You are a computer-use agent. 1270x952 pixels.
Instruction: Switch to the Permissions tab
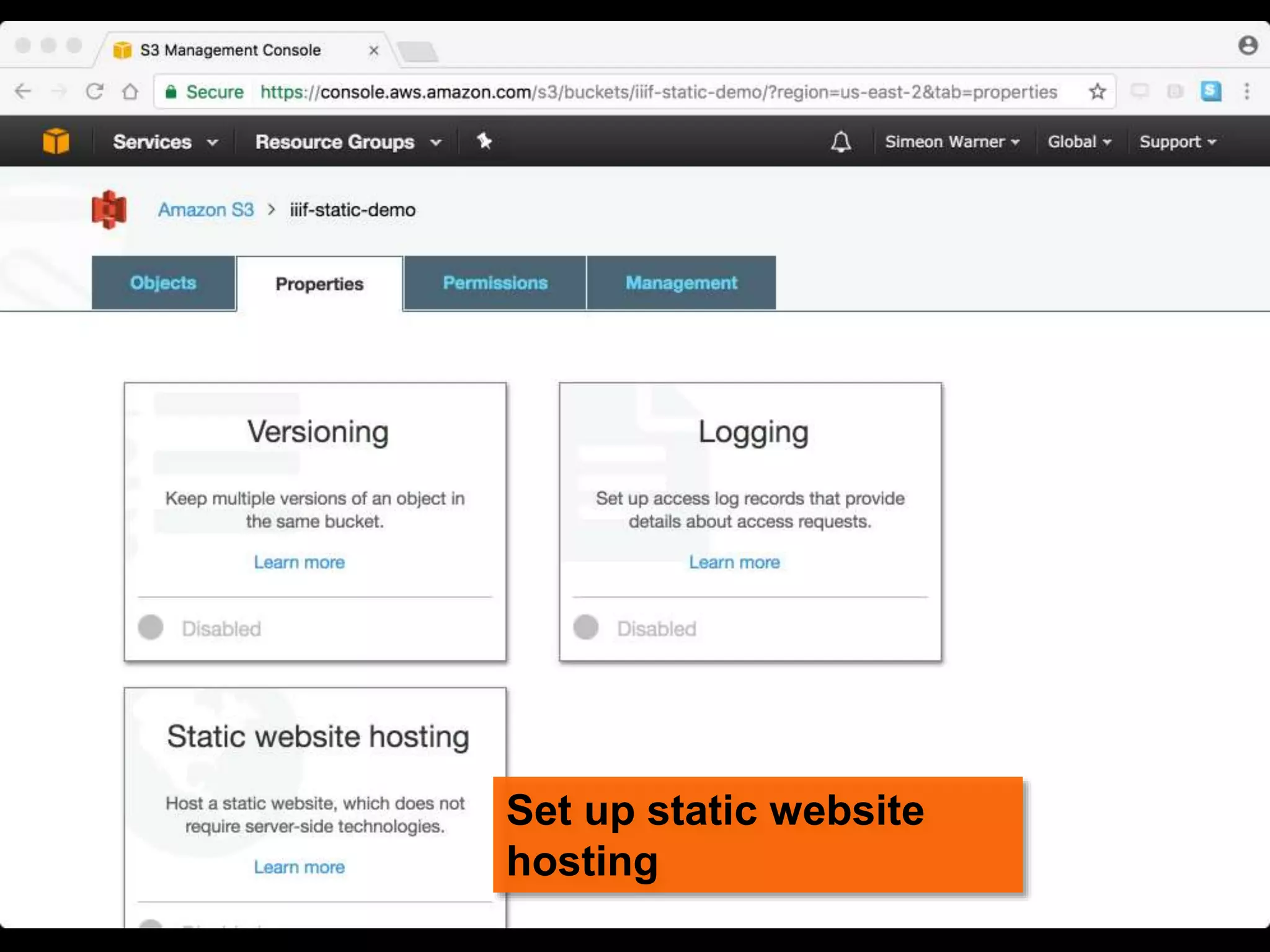coord(495,283)
